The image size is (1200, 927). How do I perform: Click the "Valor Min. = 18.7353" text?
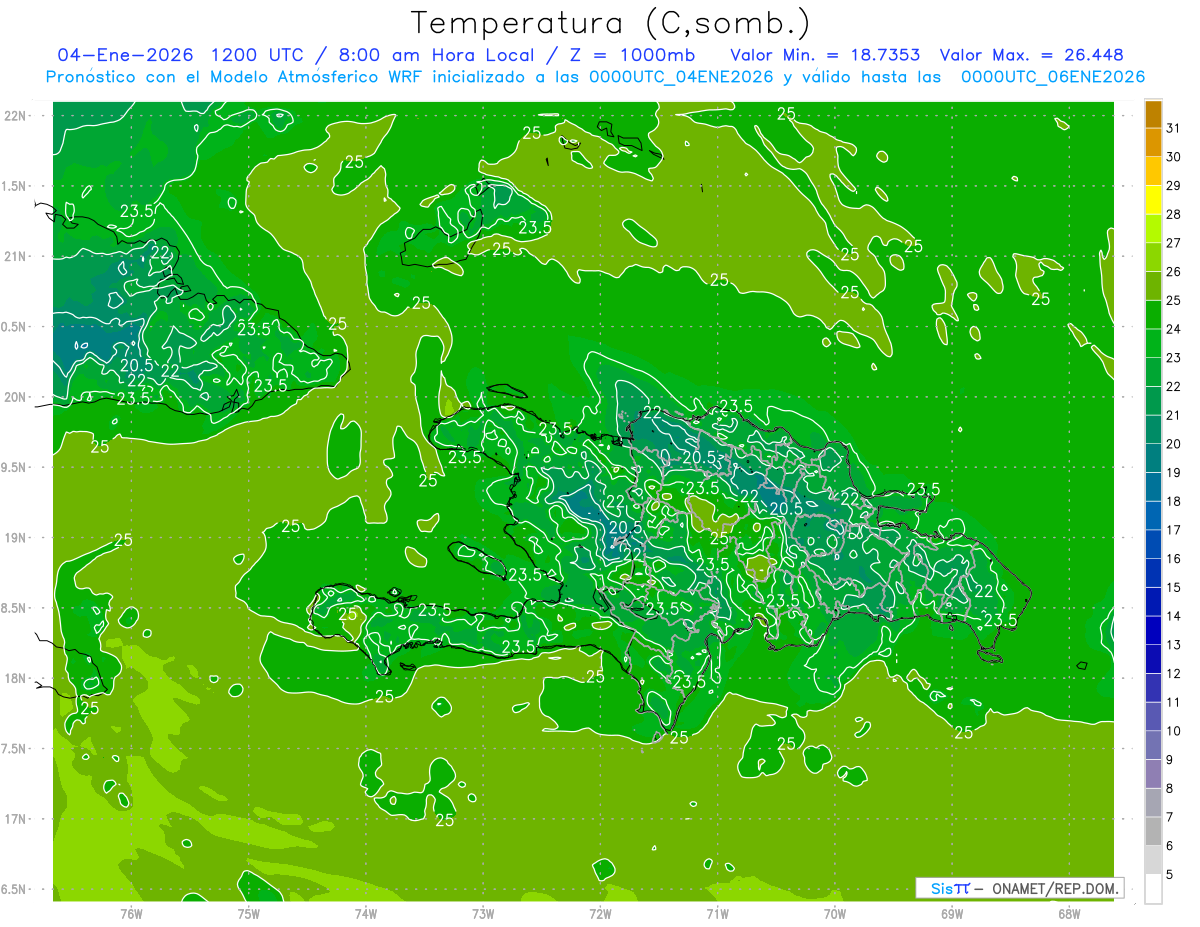(x=825, y=55)
